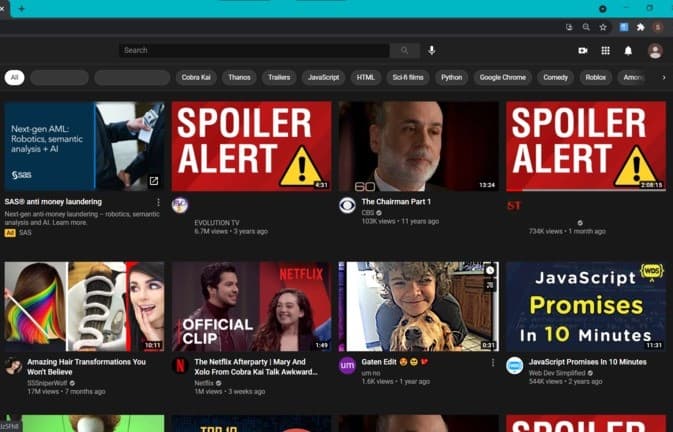Select the All filter tab

point(14,77)
